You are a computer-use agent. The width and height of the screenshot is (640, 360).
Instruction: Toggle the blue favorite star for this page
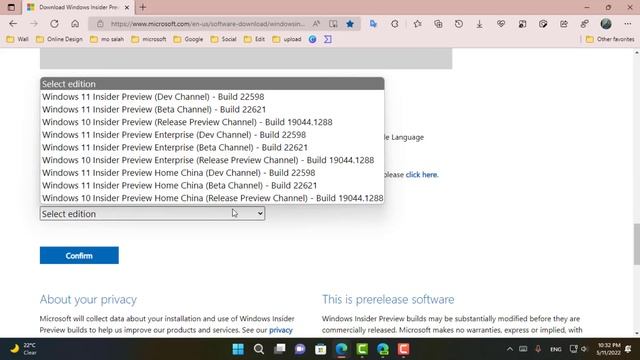click(x=350, y=24)
